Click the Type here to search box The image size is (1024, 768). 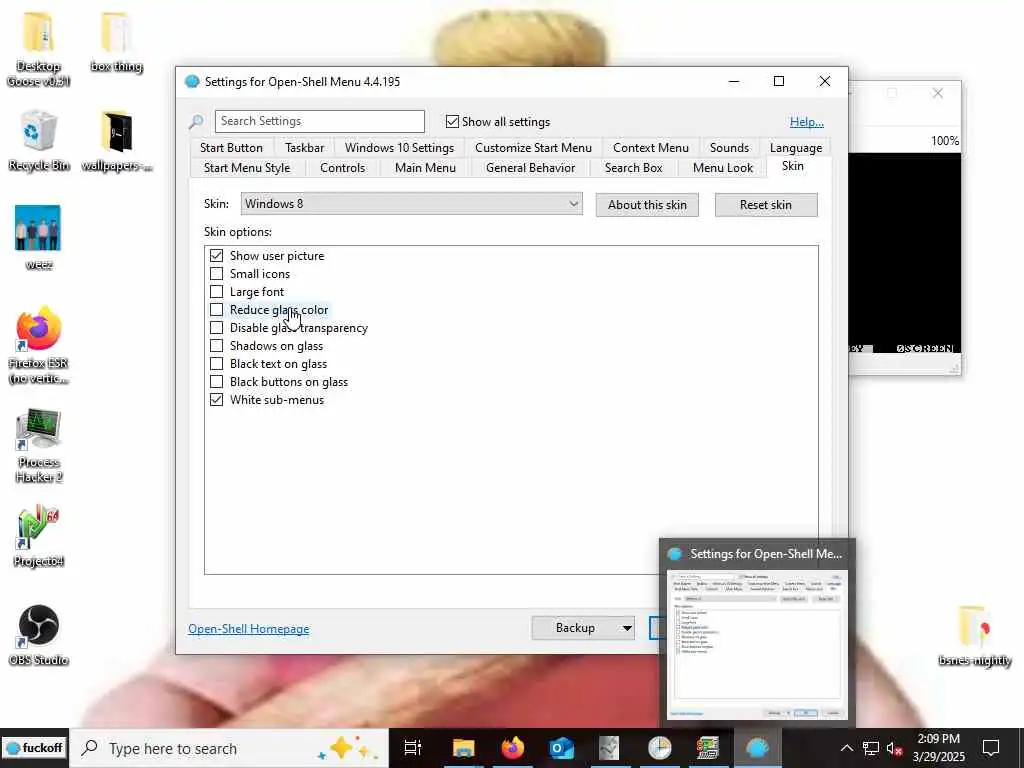229,748
